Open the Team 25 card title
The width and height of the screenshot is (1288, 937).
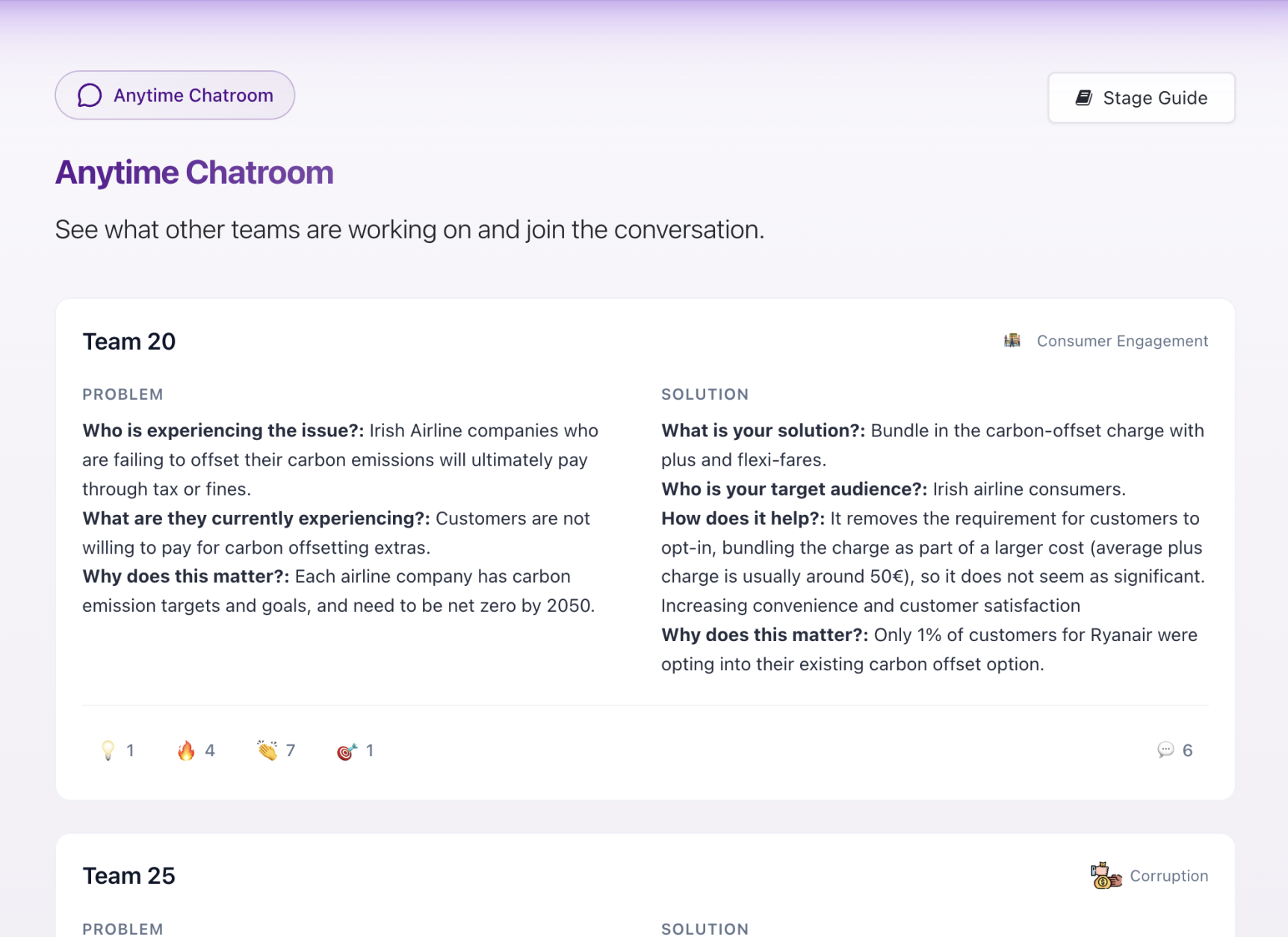129,876
